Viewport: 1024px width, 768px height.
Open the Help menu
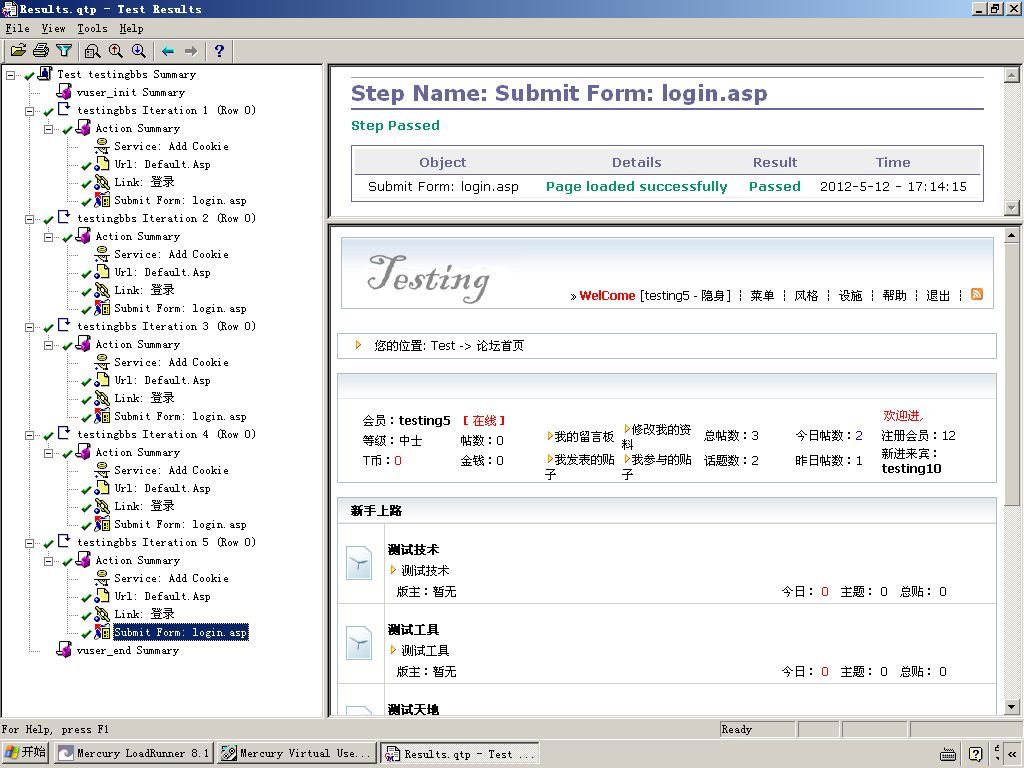[x=131, y=28]
